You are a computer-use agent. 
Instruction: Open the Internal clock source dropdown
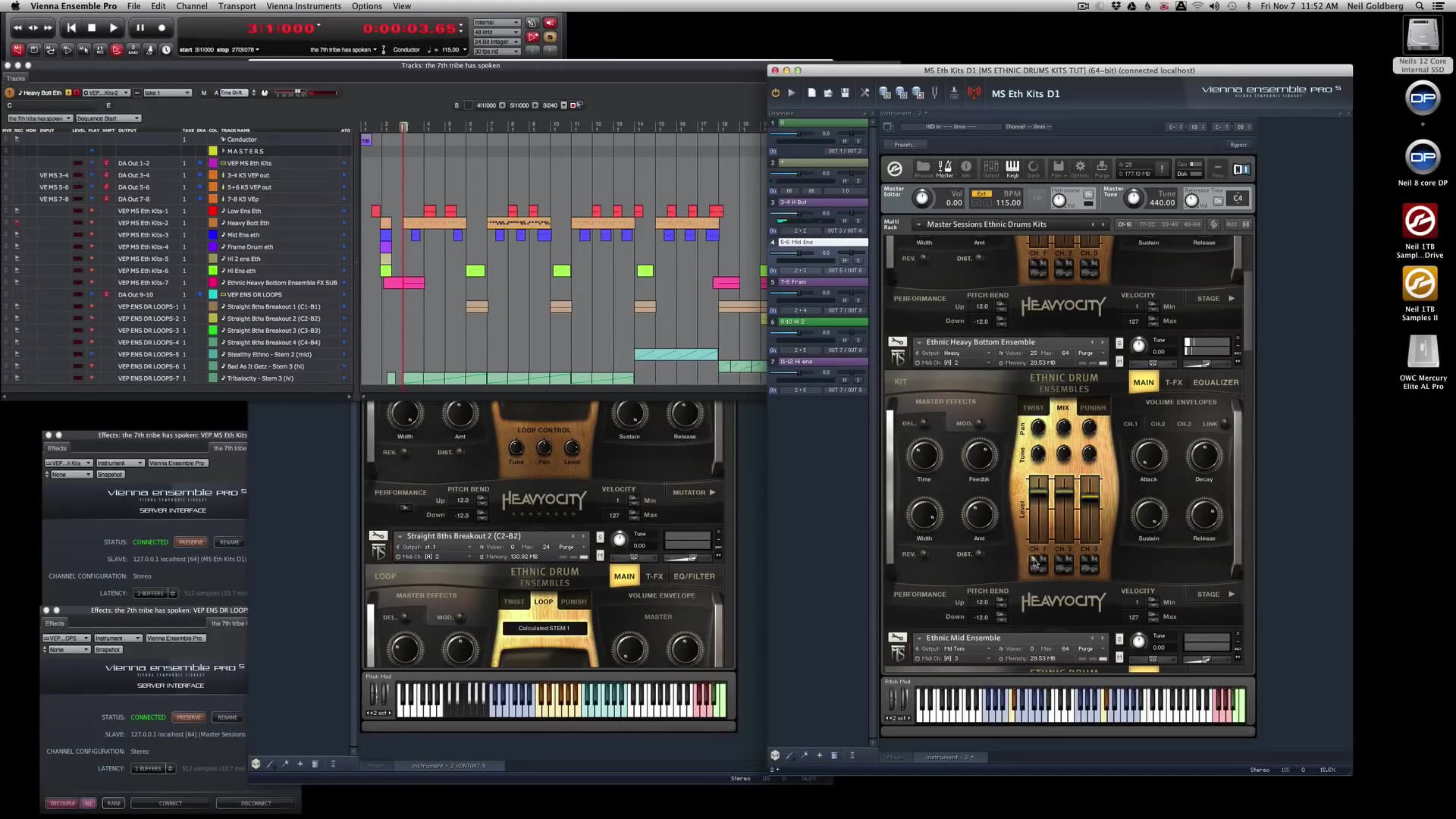pos(497,23)
